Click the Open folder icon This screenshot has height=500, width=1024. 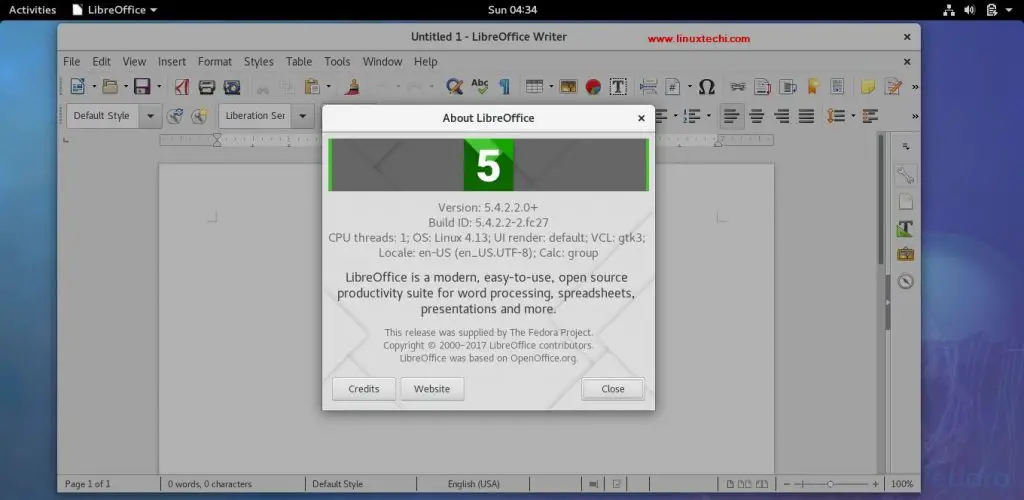[110, 86]
